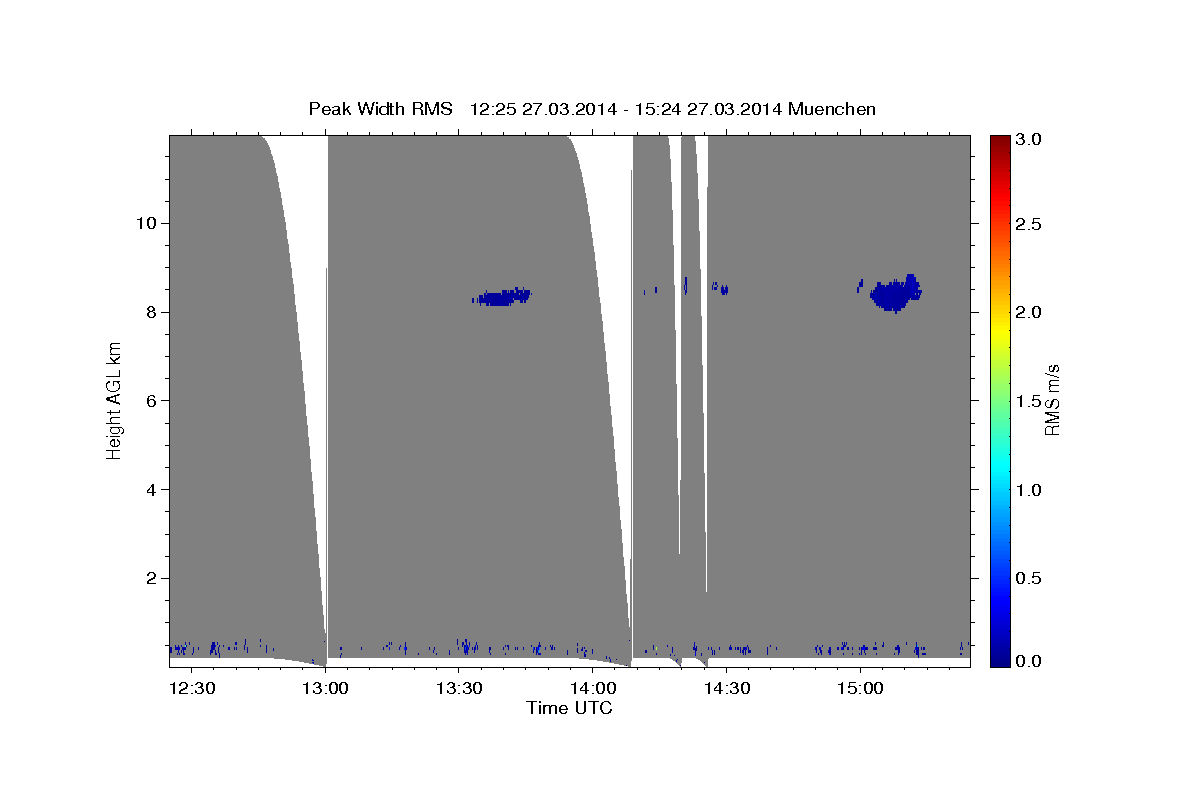1200x800 pixels.
Task: Click the blue cloud blob near 13:40
Action: click(501, 297)
